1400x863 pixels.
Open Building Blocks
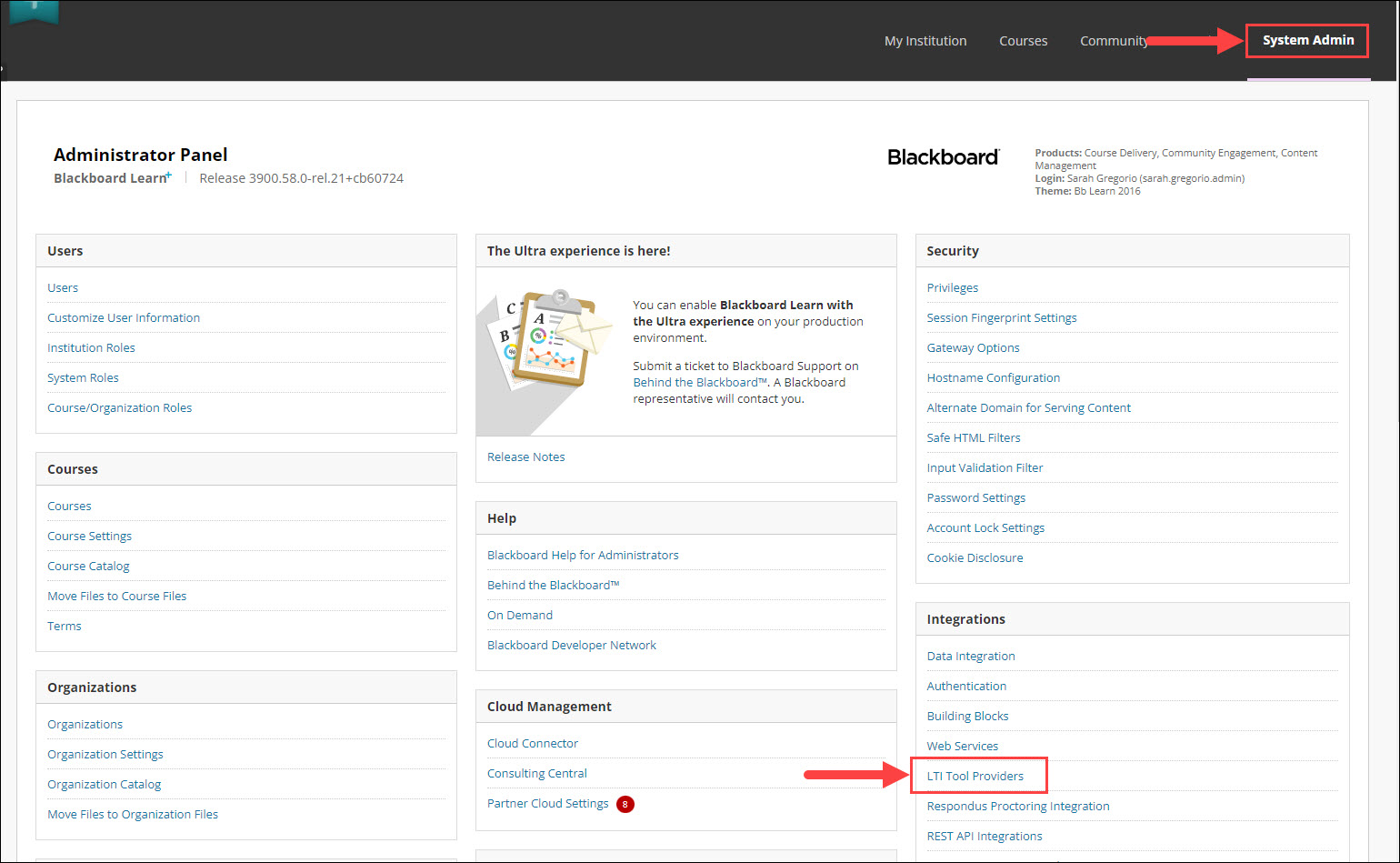(x=967, y=716)
